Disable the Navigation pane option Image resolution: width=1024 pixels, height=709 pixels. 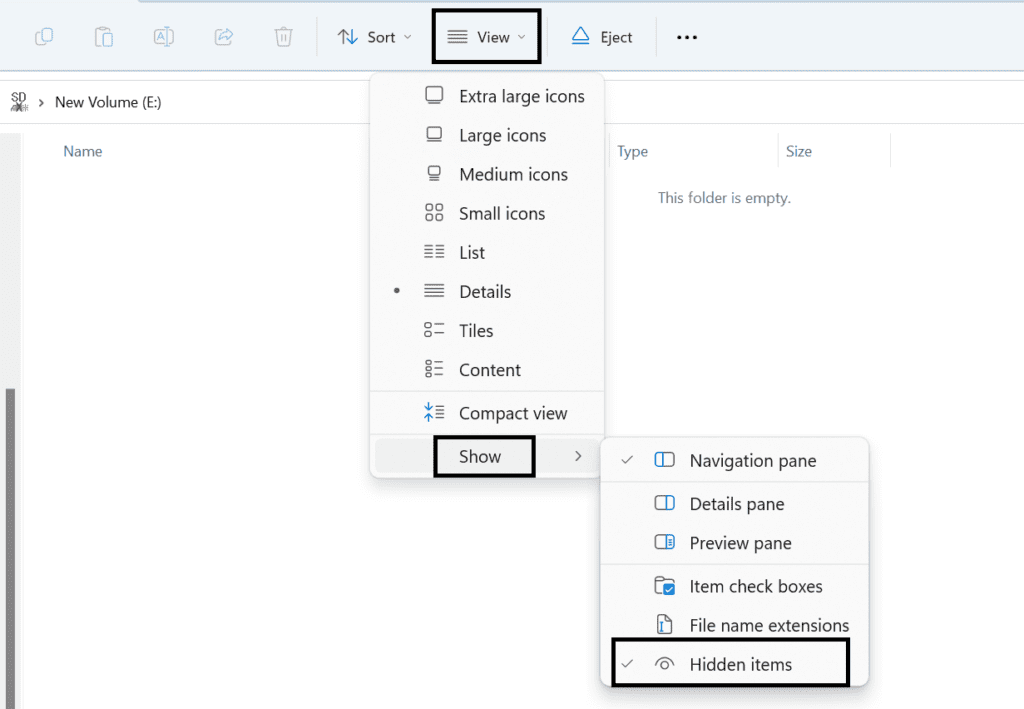point(752,461)
